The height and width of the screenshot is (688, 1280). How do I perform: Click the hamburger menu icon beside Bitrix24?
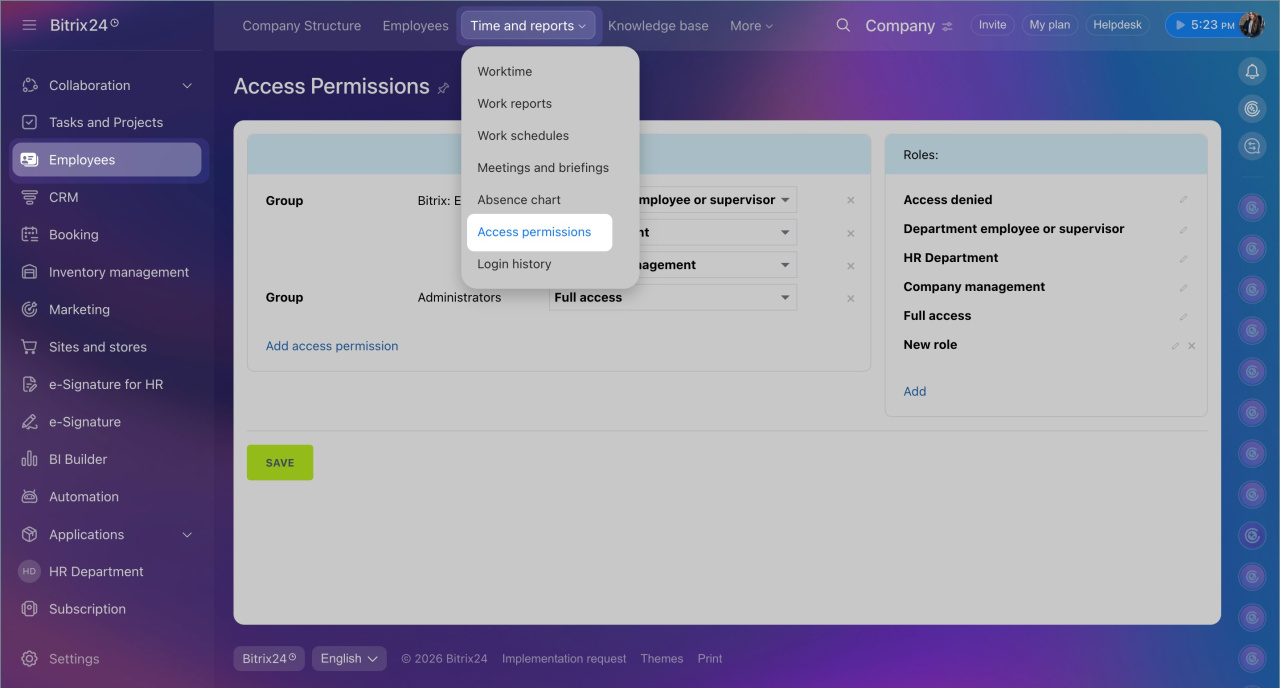pos(29,25)
